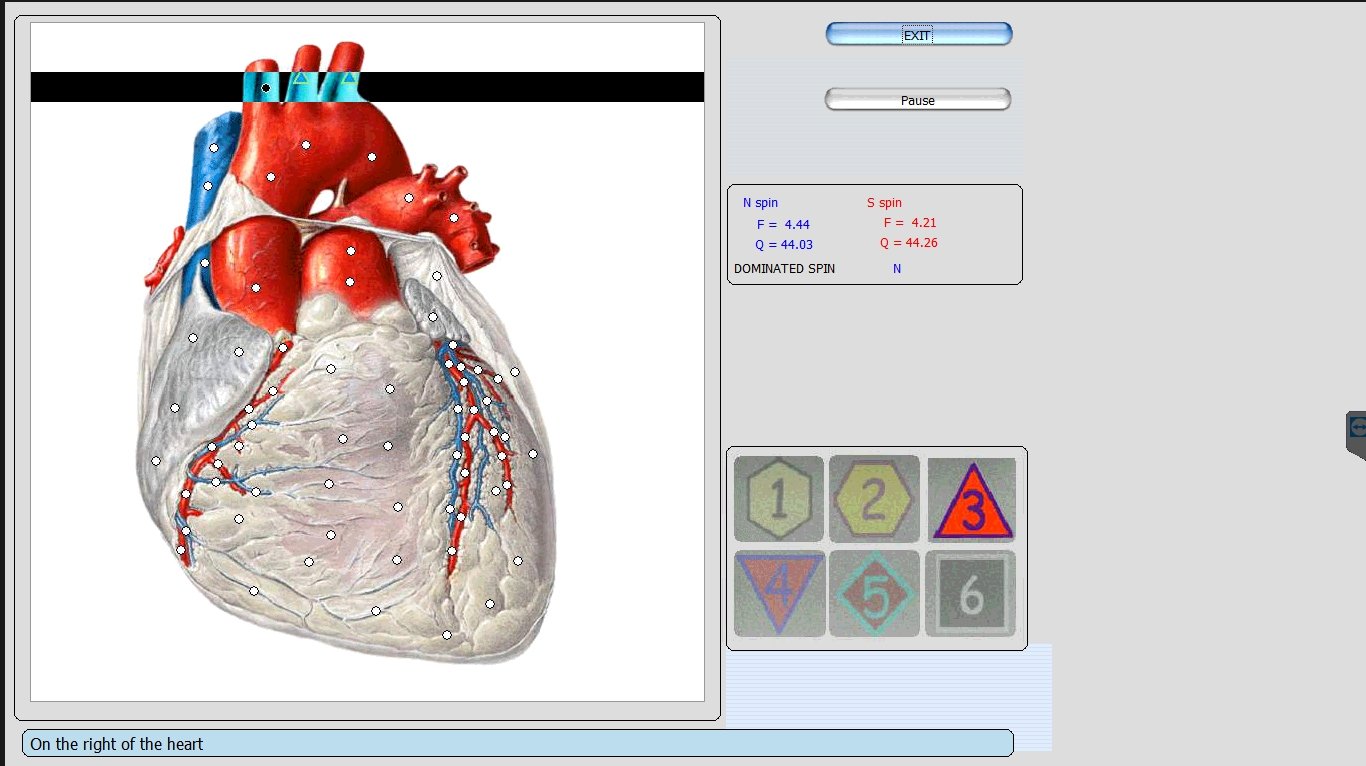Click the S spin label in readout panel

884,203
